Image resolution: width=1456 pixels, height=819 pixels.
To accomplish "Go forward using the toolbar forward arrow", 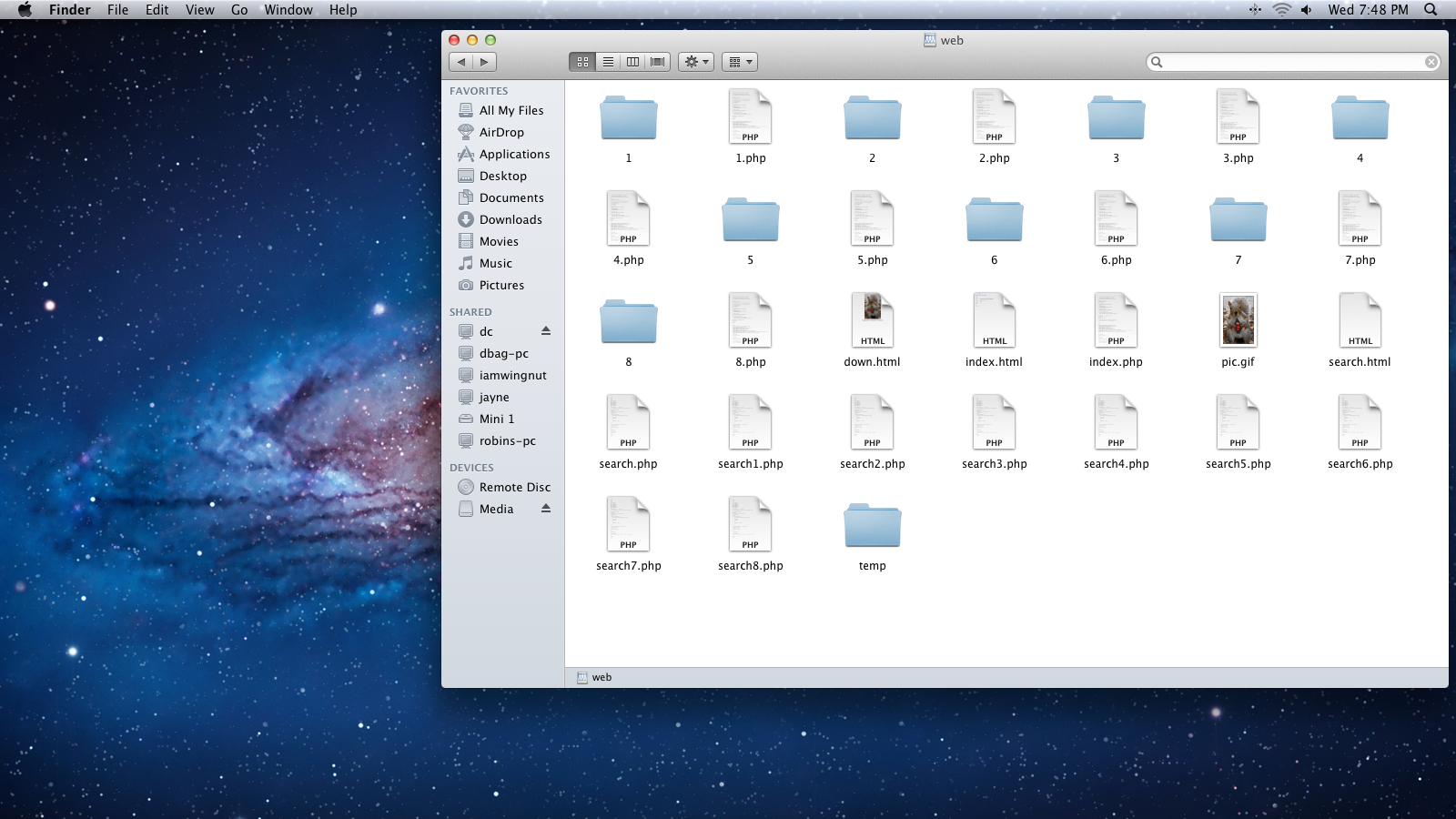I will [x=484, y=62].
